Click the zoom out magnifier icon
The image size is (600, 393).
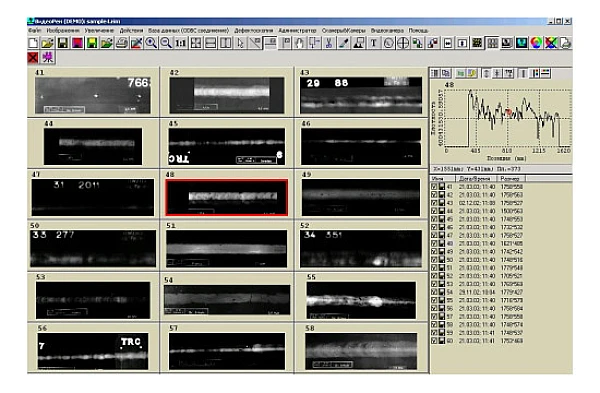166,43
